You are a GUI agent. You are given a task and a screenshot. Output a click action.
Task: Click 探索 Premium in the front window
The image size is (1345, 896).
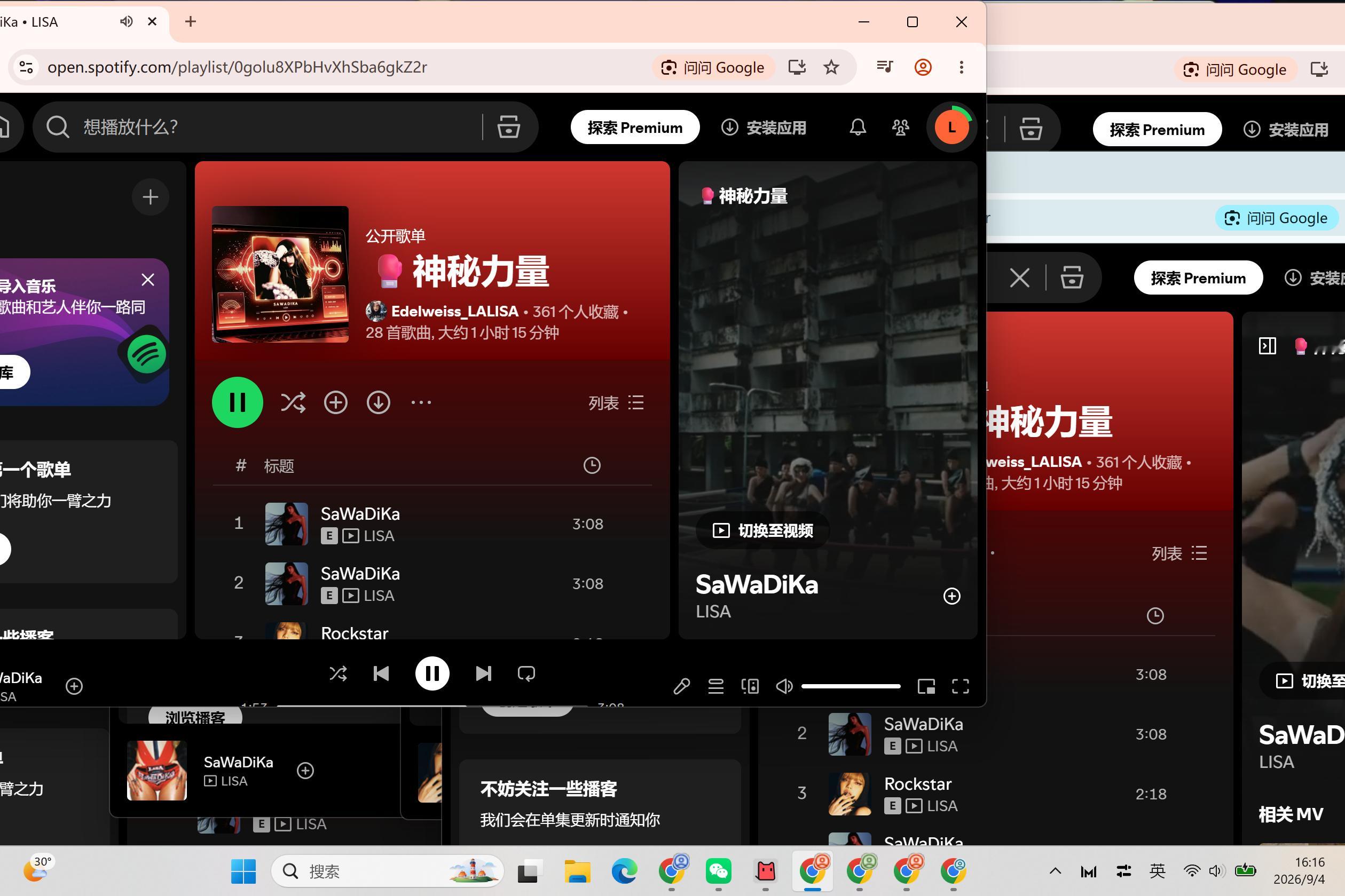[x=635, y=128]
